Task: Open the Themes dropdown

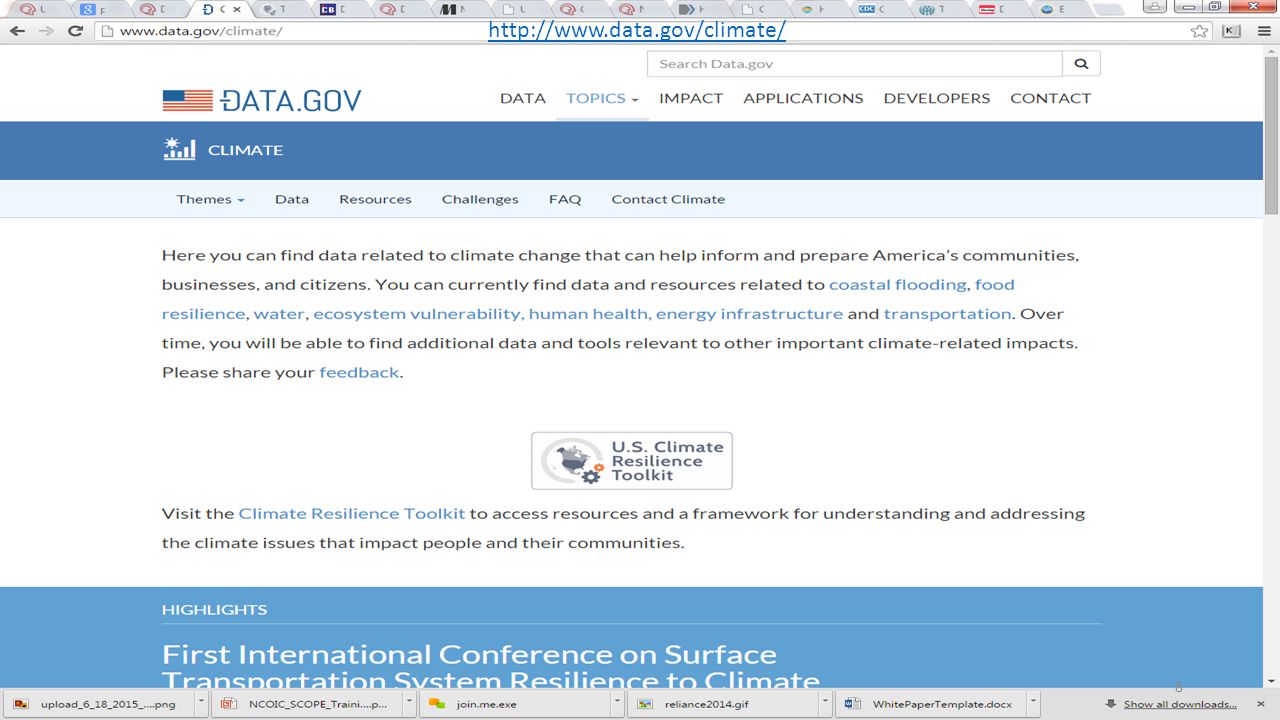Action: click(211, 199)
